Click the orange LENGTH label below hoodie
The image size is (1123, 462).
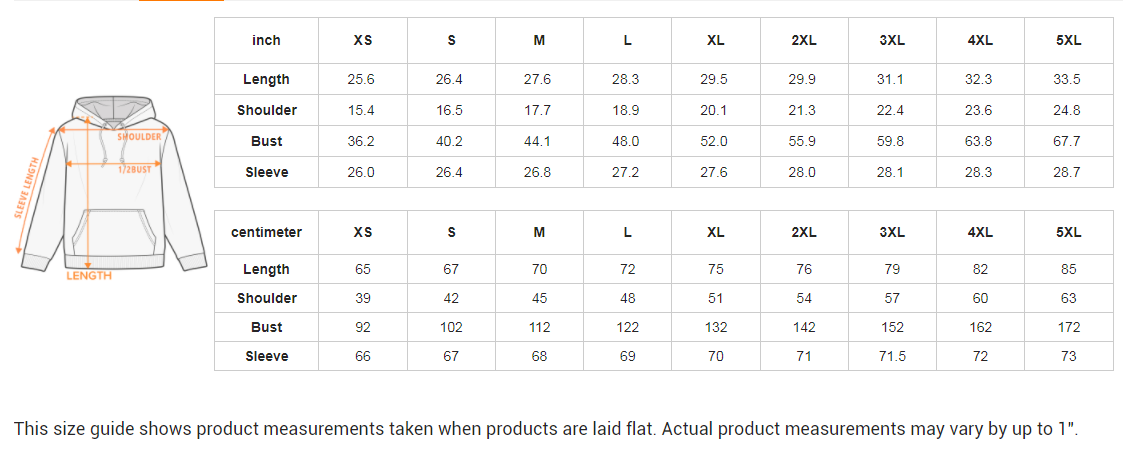(x=89, y=276)
